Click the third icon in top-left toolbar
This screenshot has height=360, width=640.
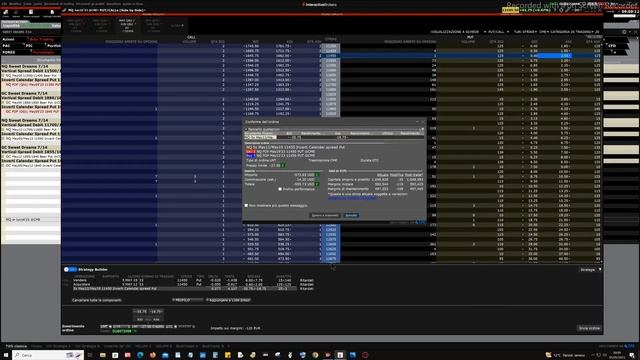(31, 12)
